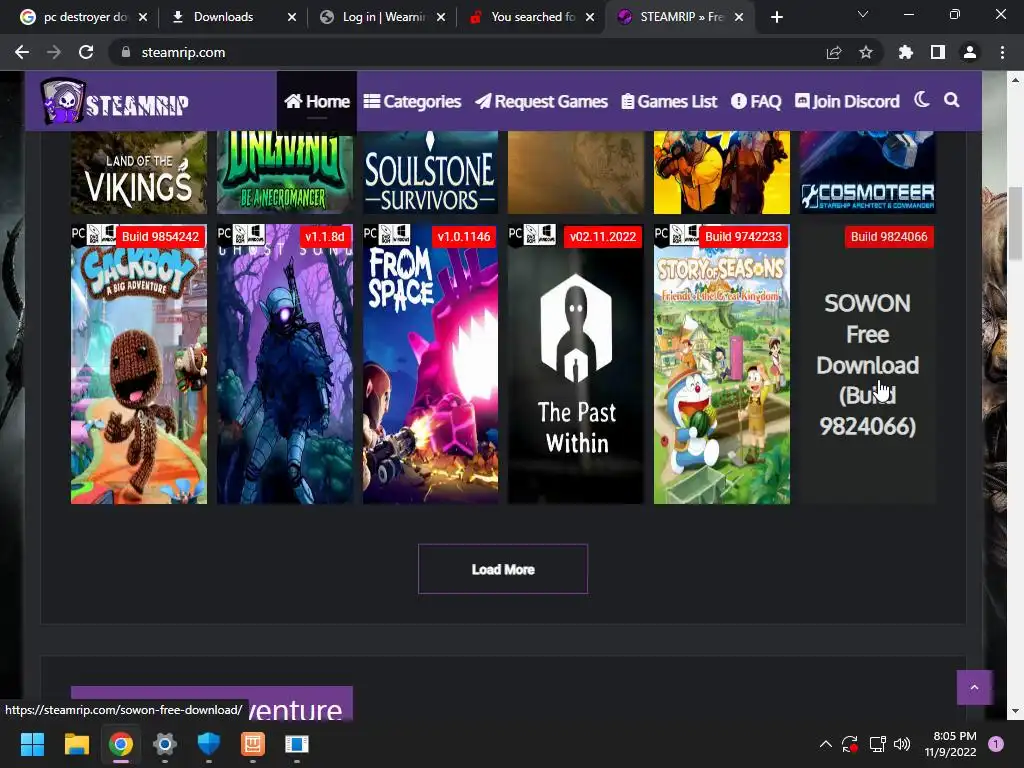Screen dimensions: 1024x768
Task: Open the network display tray icon
Action: 877,744
